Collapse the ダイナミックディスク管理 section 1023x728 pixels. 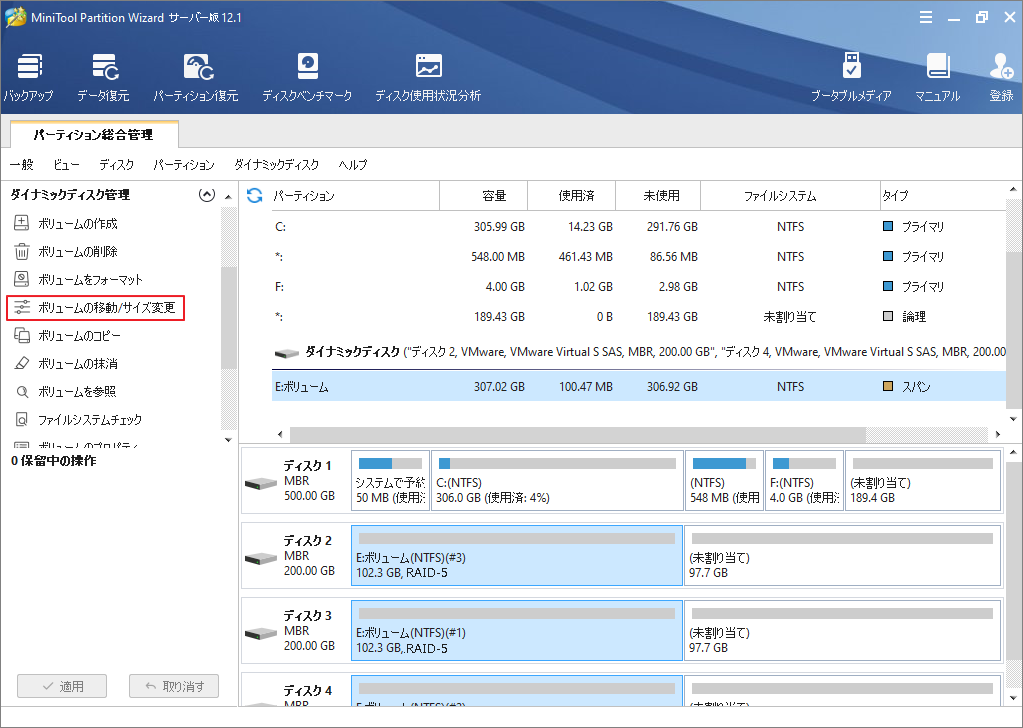[x=207, y=195]
